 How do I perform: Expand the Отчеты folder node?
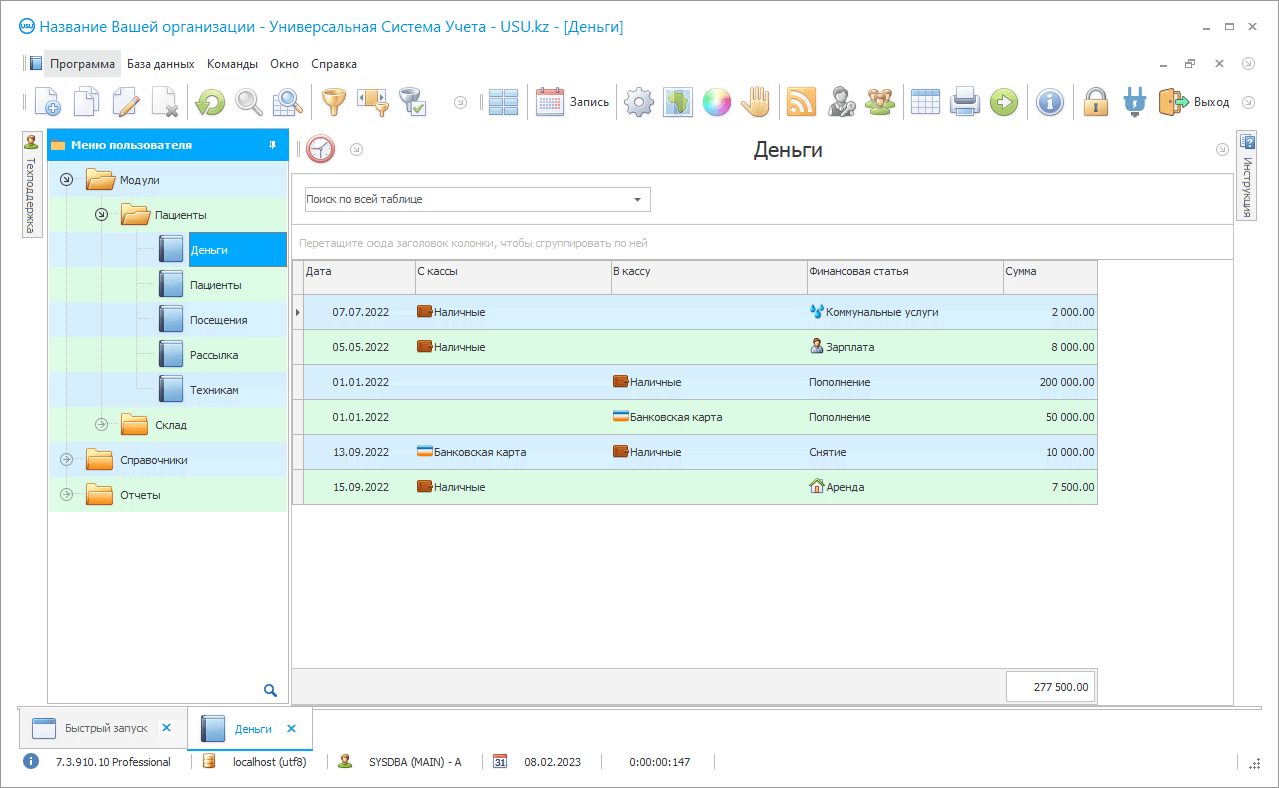(67, 495)
